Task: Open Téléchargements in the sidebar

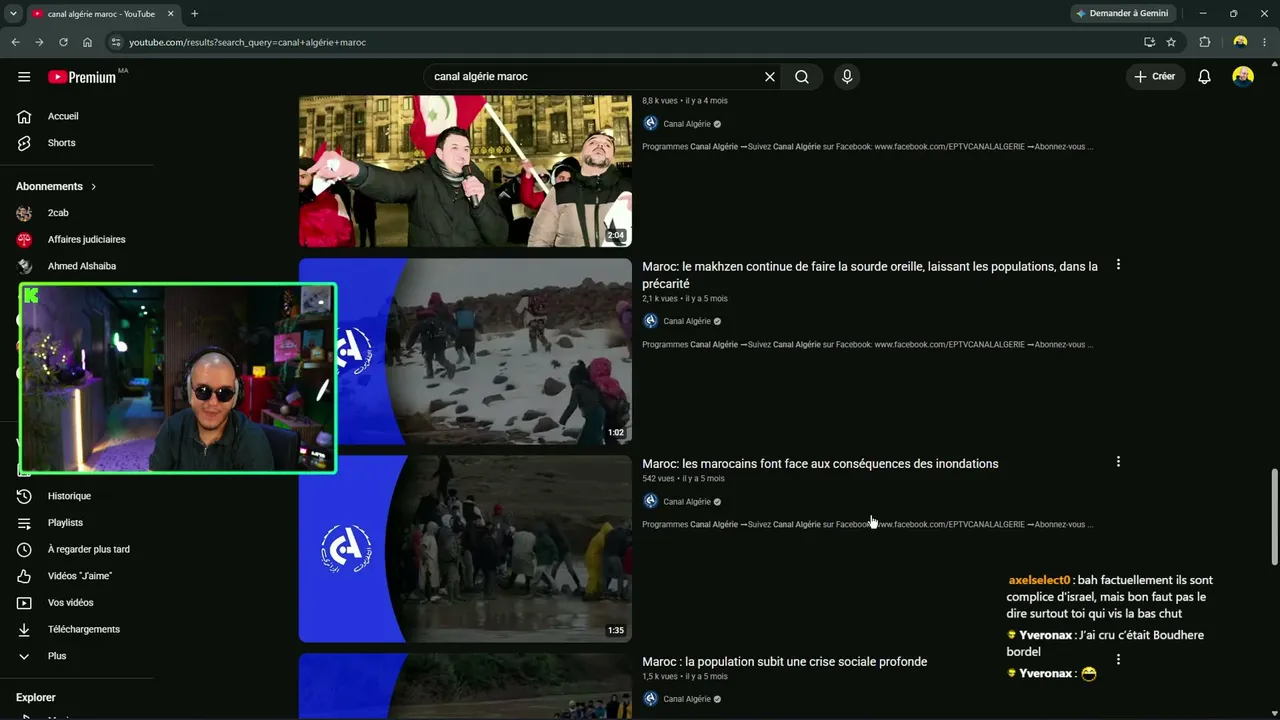Action: tap(83, 629)
